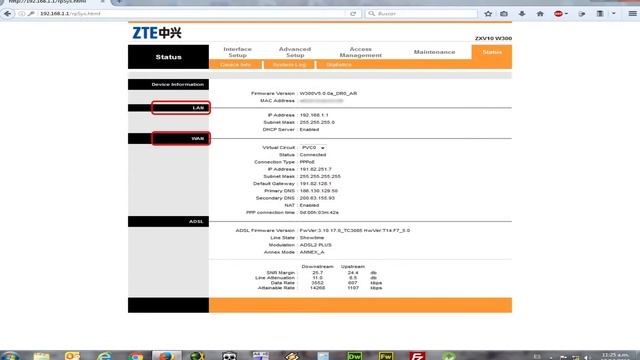The width and height of the screenshot is (640, 360).
Task: Click the ZTE logo
Action: click(157, 33)
